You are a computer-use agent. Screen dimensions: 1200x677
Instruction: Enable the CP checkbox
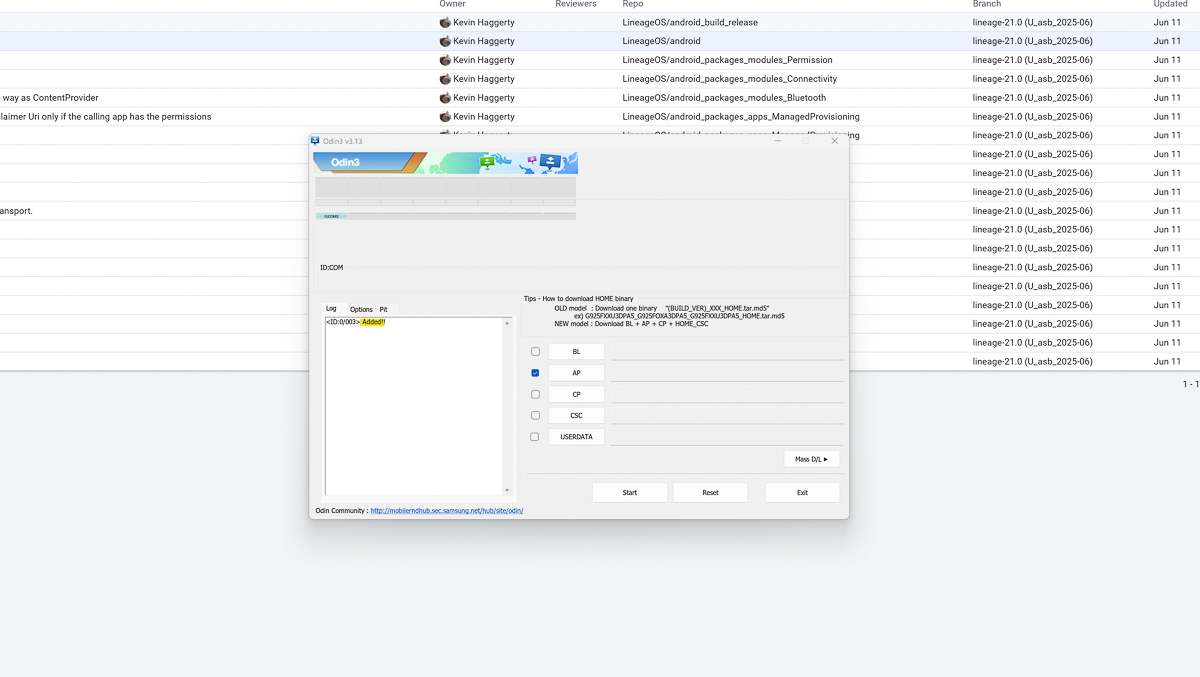click(535, 394)
